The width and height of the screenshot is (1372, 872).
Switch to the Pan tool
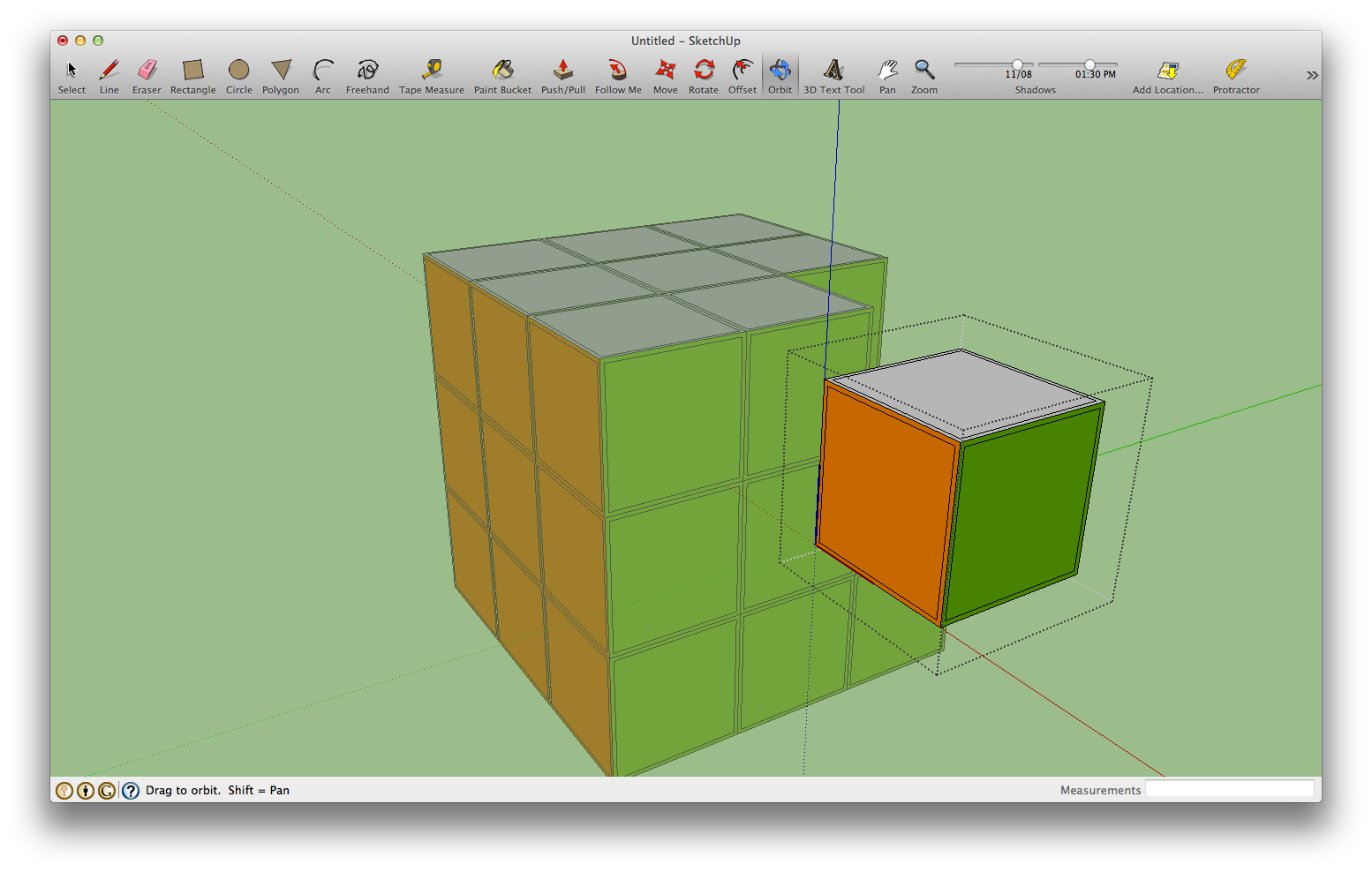[x=887, y=71]
